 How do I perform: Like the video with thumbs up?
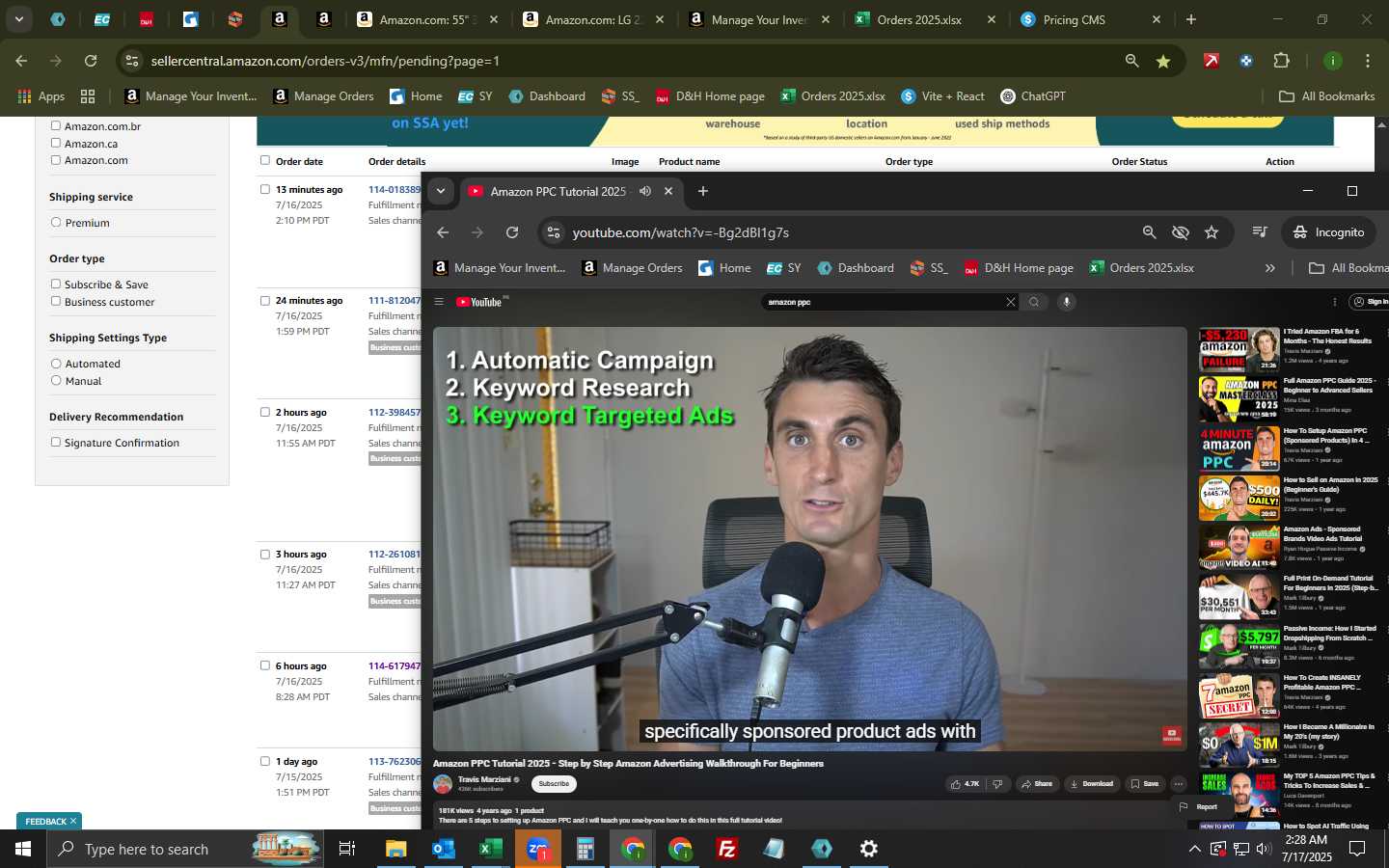pos(965,784)
